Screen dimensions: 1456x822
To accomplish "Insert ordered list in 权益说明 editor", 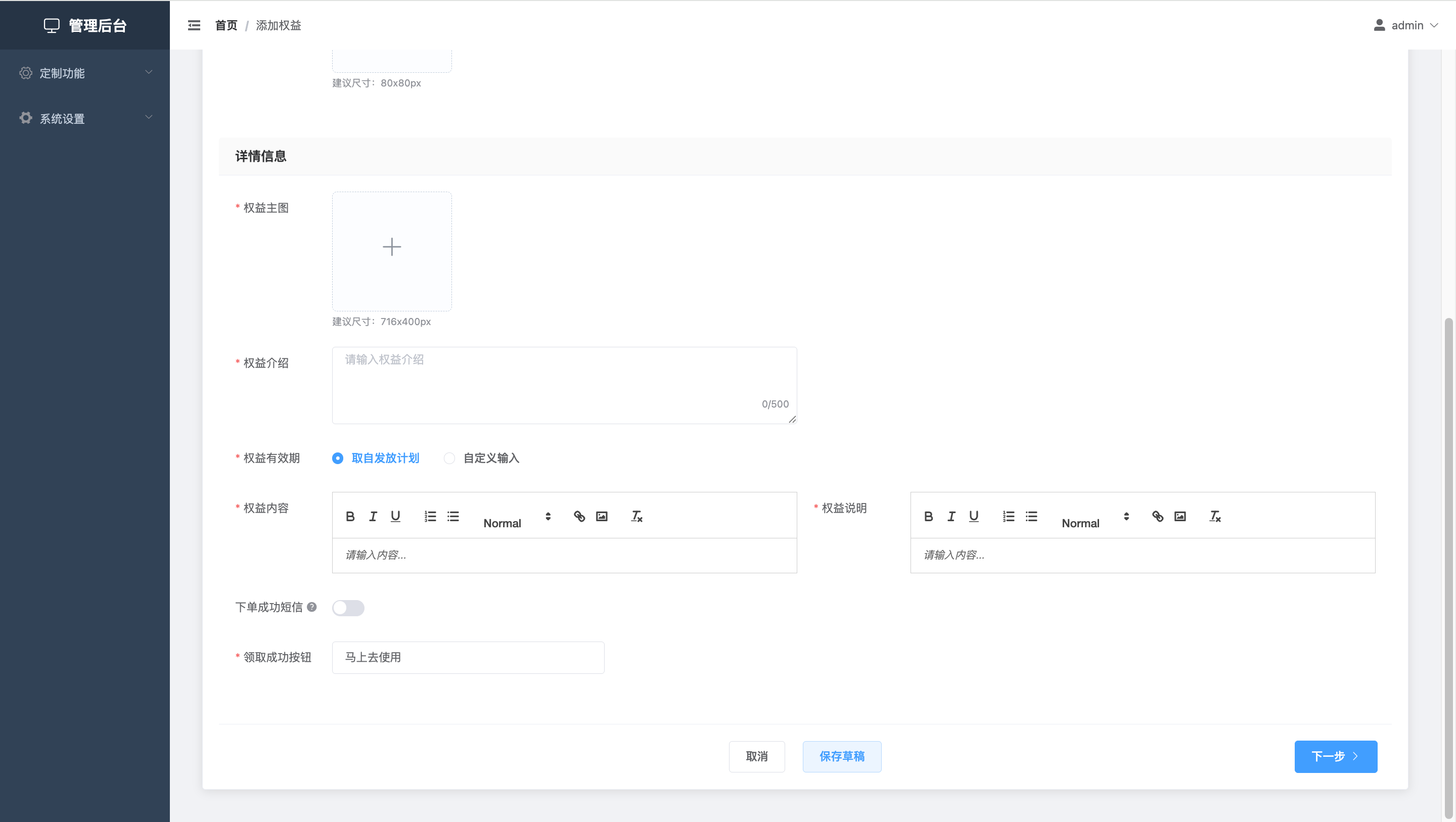I will (1009, 516).
